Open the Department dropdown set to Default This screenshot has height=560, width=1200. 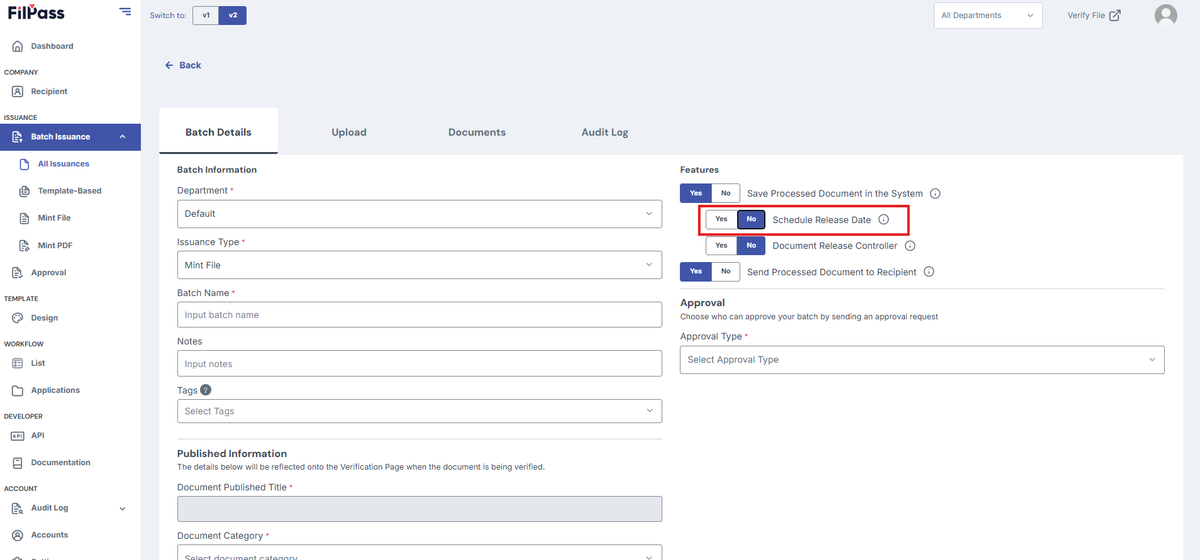[x=419, y=214]
